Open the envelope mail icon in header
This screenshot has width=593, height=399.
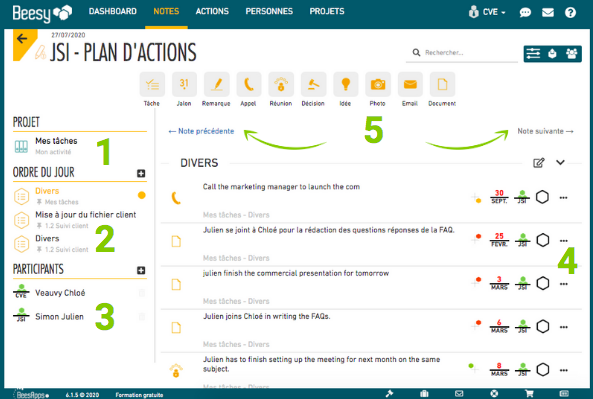point(548,12)
